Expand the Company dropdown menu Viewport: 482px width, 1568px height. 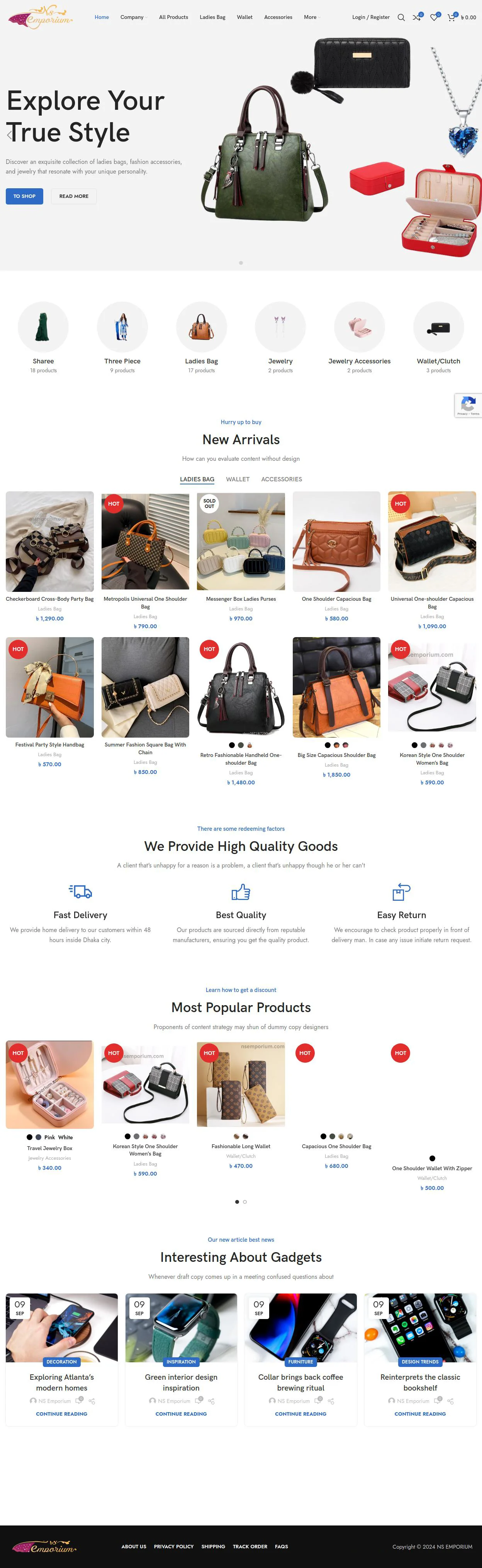tap(134, 17)
